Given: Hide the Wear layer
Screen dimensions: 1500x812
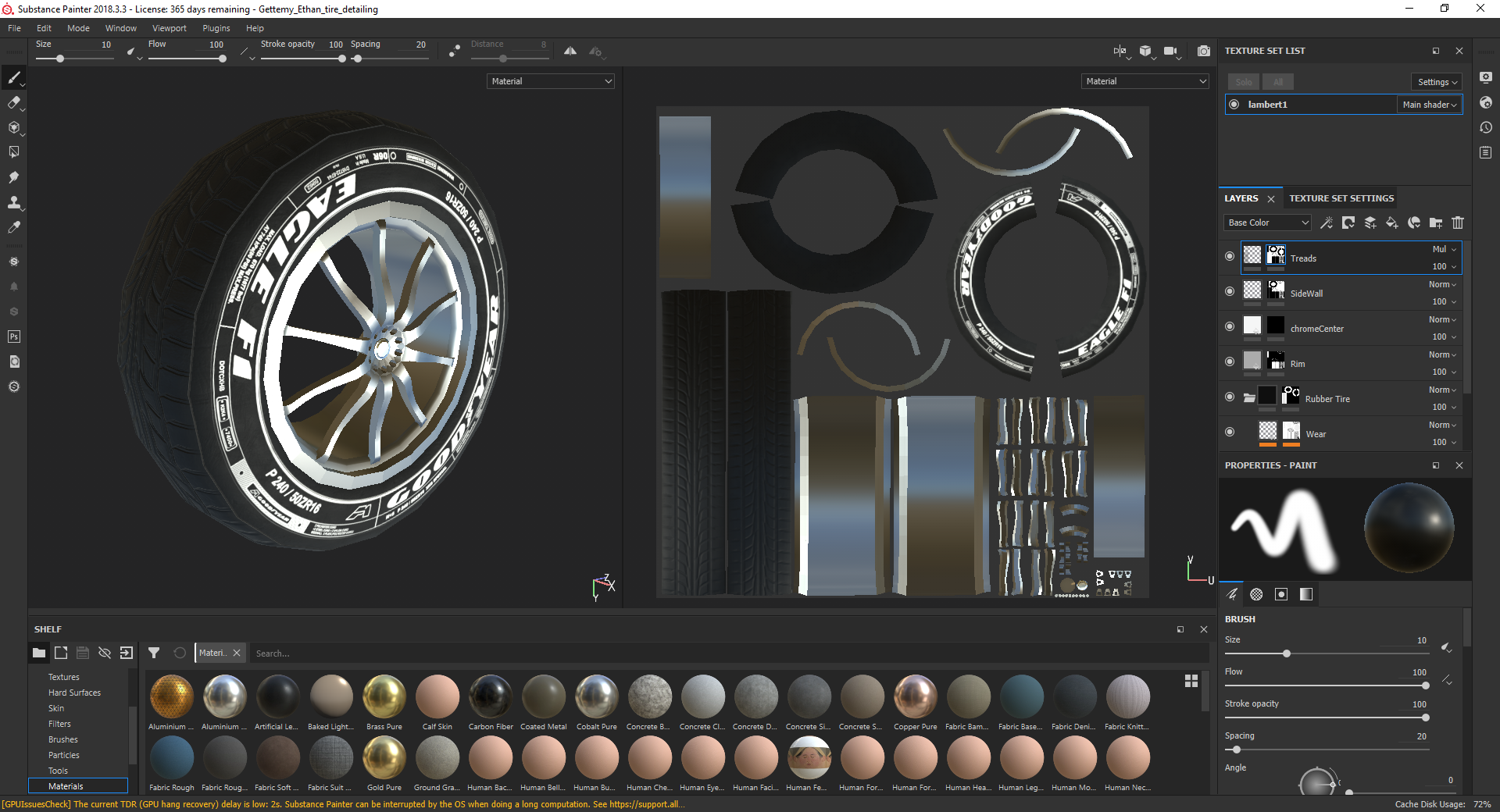Looking at the screenshot, I should coord(1230,432).
